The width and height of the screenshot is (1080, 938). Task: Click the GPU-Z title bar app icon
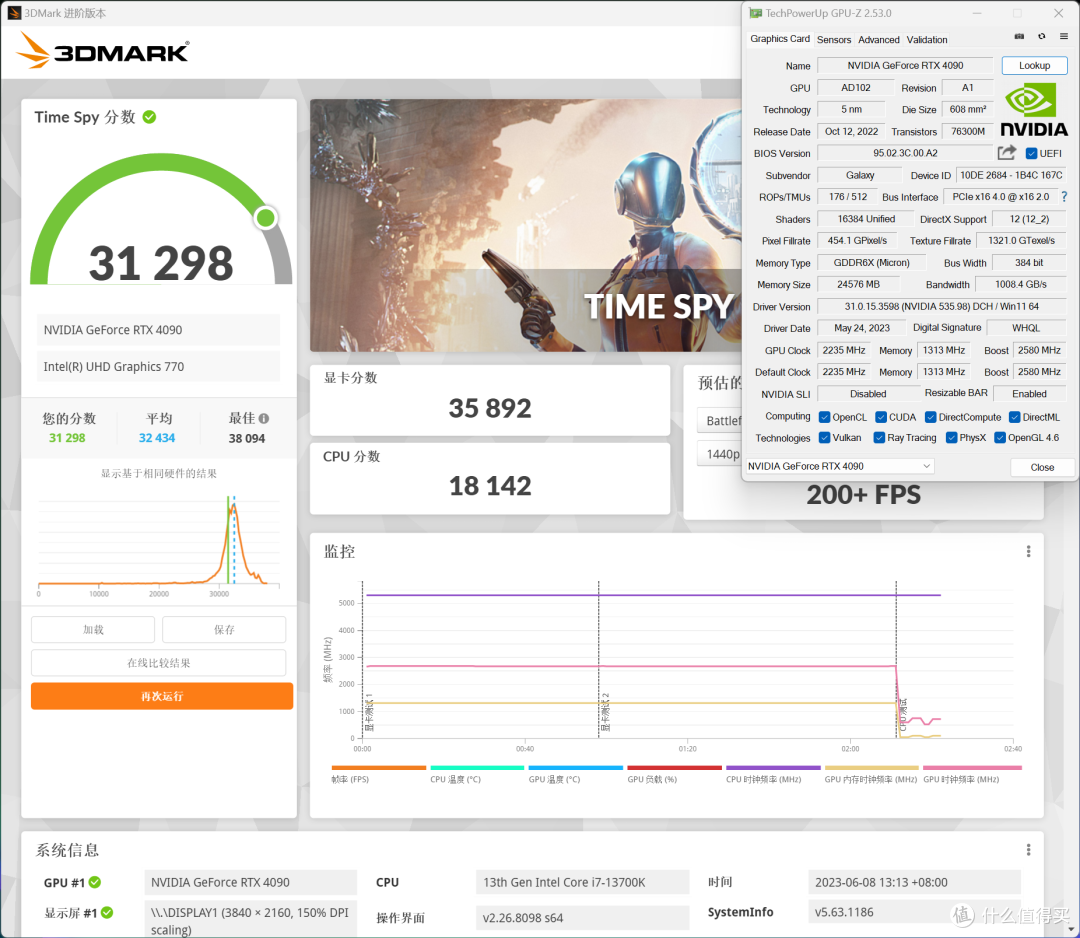point(756,13)
